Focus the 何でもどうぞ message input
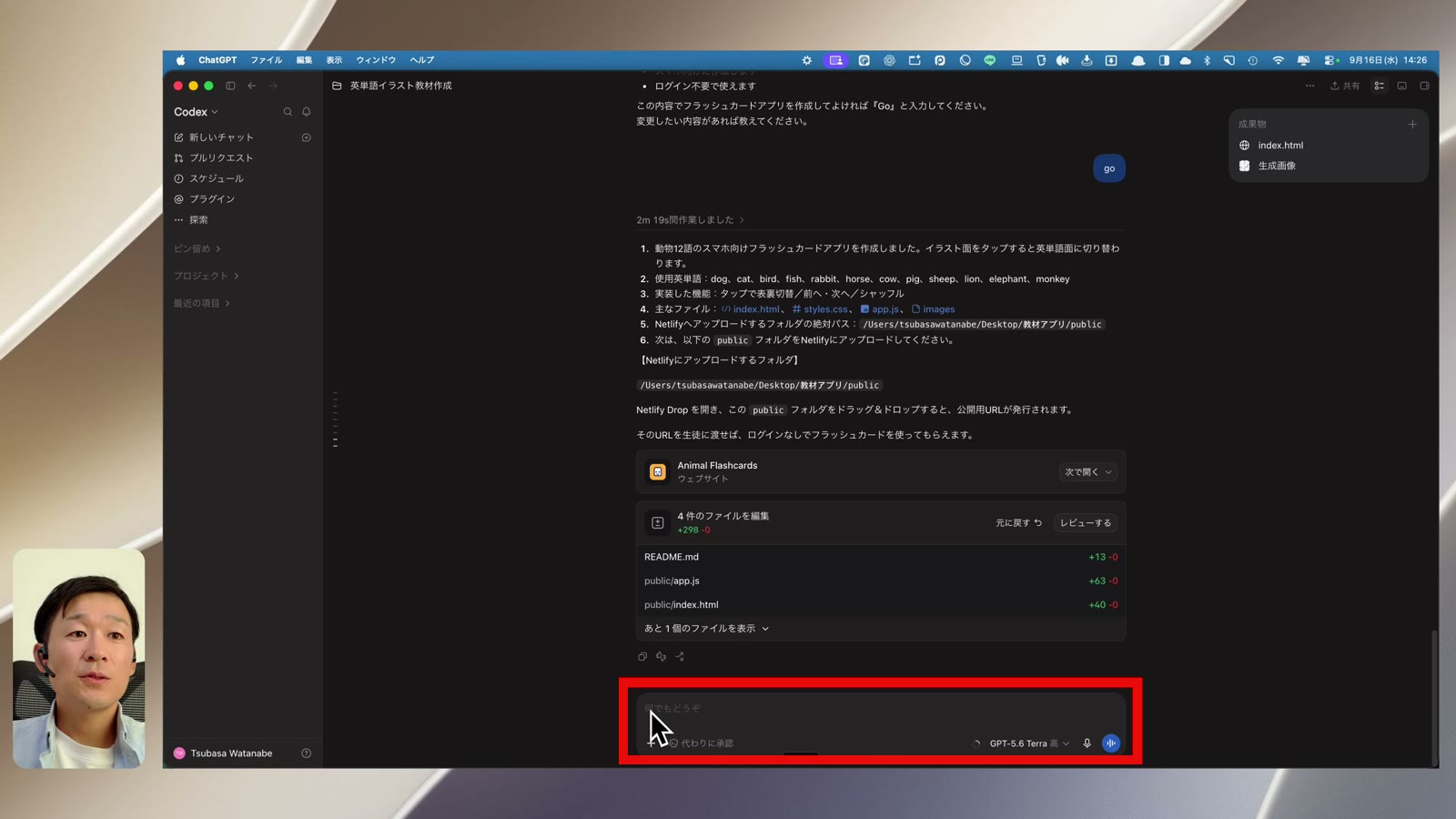1456x819 pixels. tap(881, 709)
